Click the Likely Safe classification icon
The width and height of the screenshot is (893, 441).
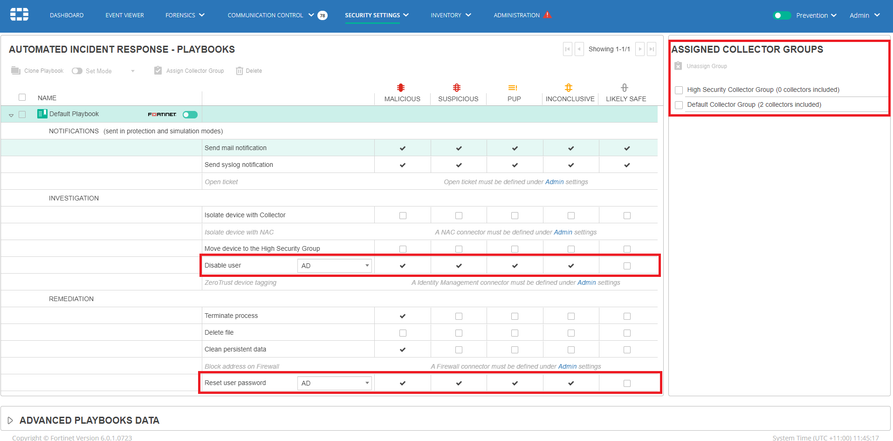624,88
